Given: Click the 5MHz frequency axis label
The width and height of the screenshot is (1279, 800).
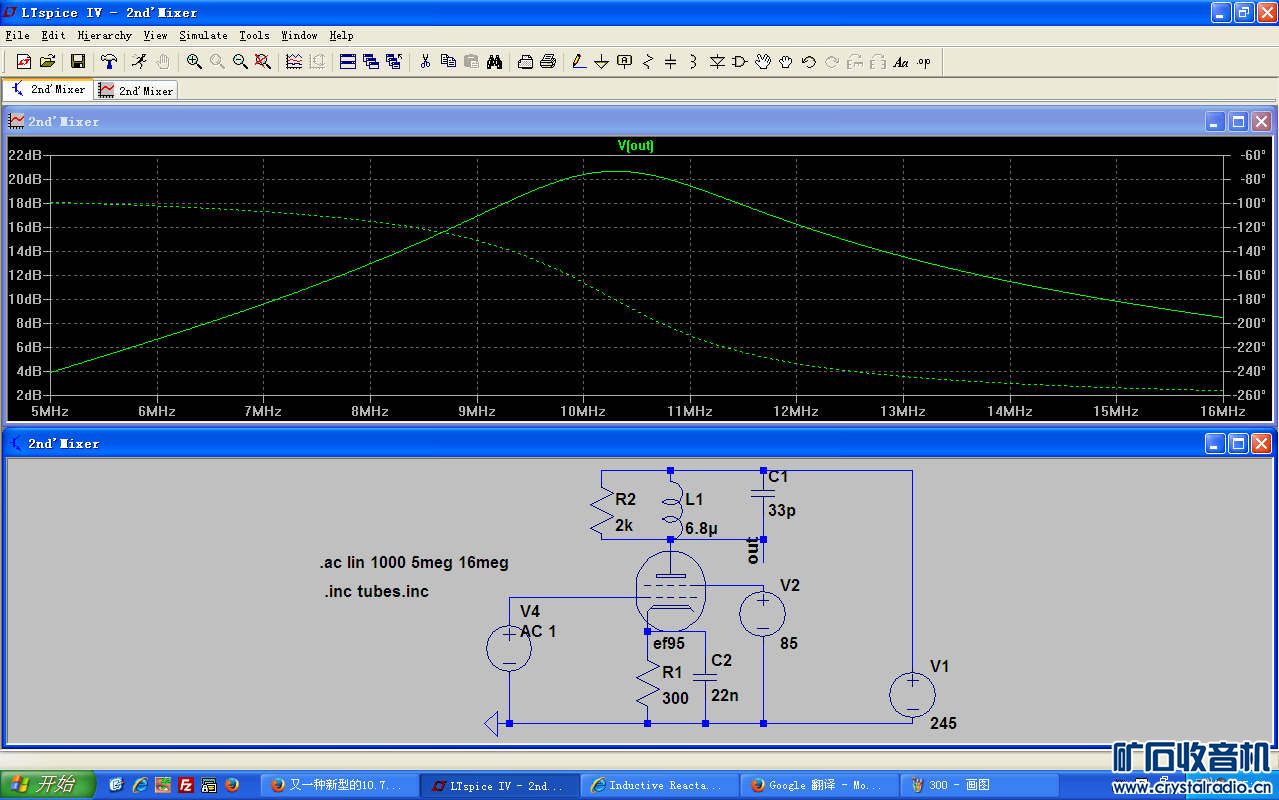Looking at the screenshot, I should click(x=50, y=411).
